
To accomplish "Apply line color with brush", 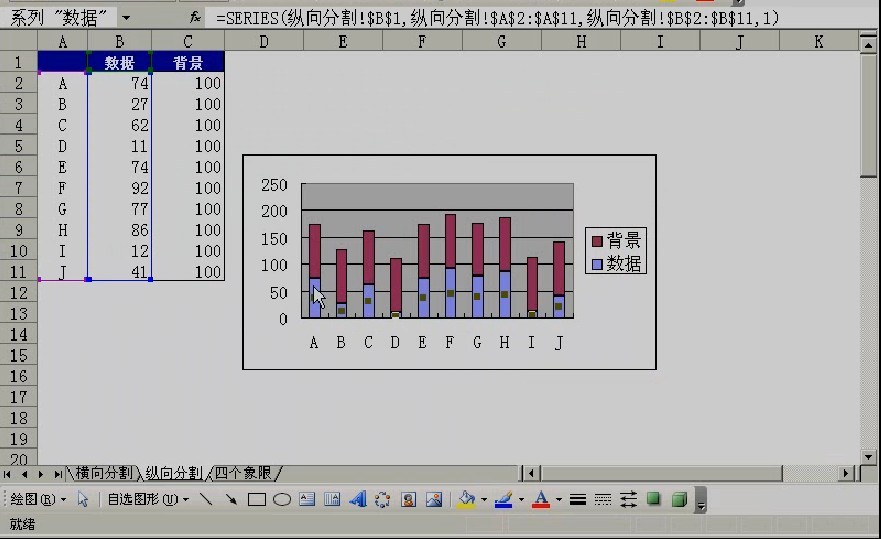I will point(503,499).
